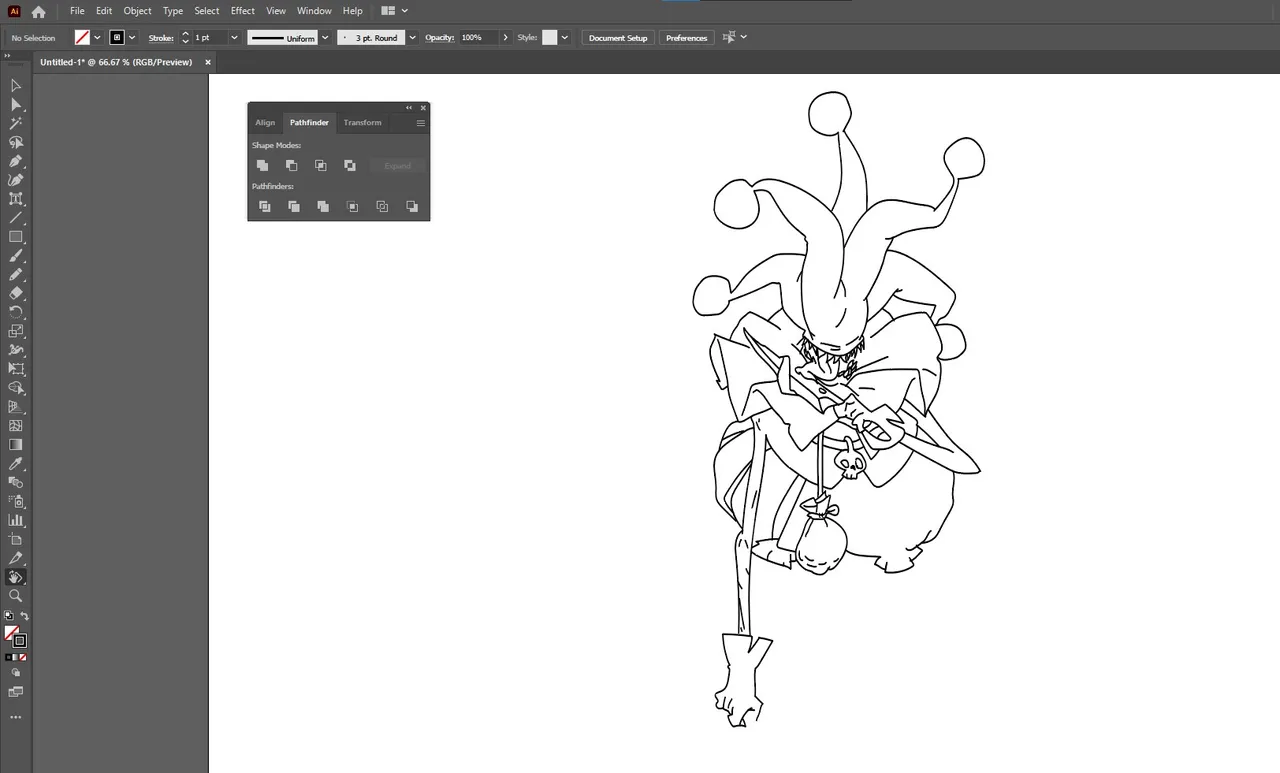Pick the Paintbrush tool

16,256
